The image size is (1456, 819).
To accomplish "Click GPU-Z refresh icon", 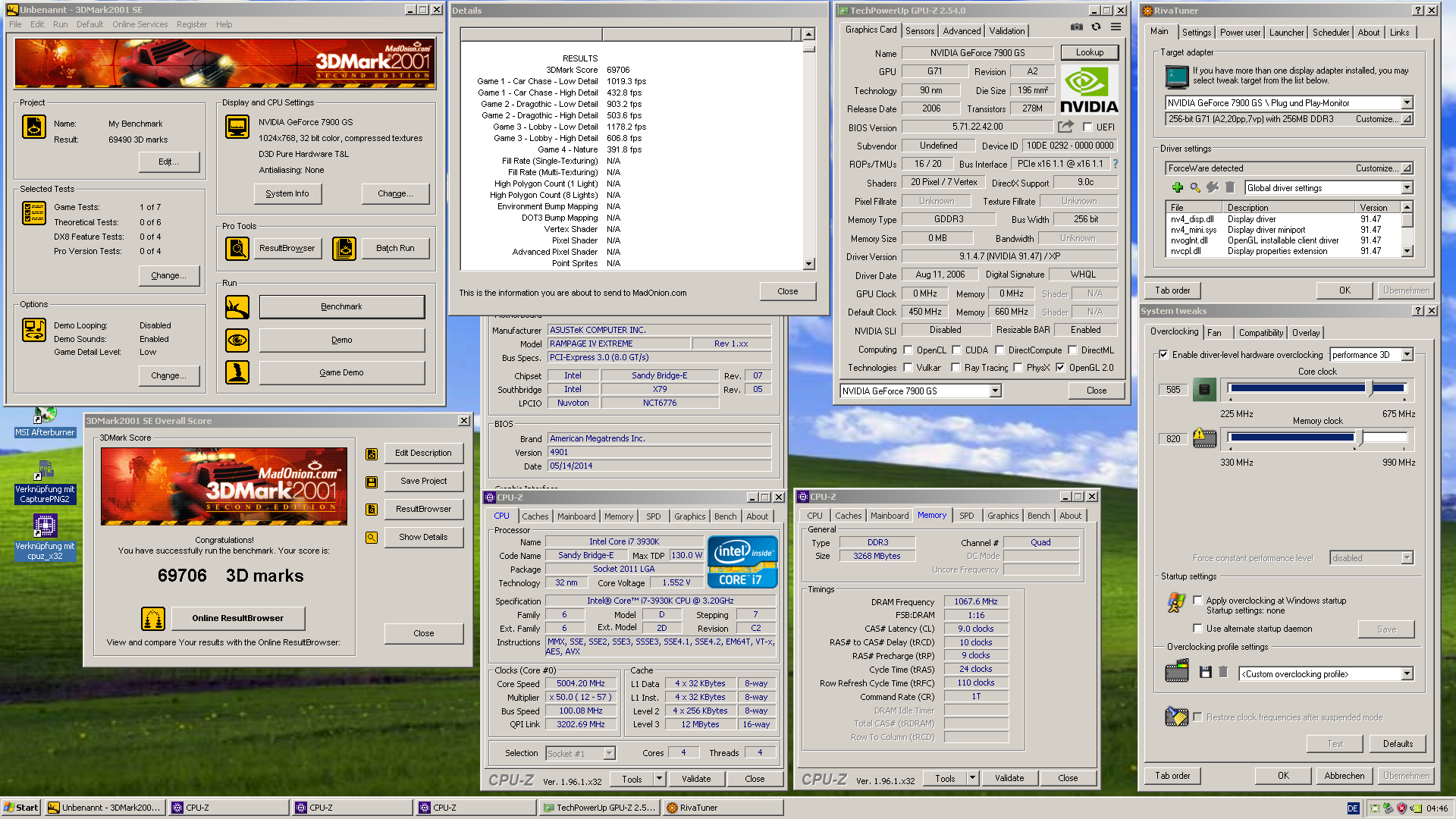I will point(1096,27).
